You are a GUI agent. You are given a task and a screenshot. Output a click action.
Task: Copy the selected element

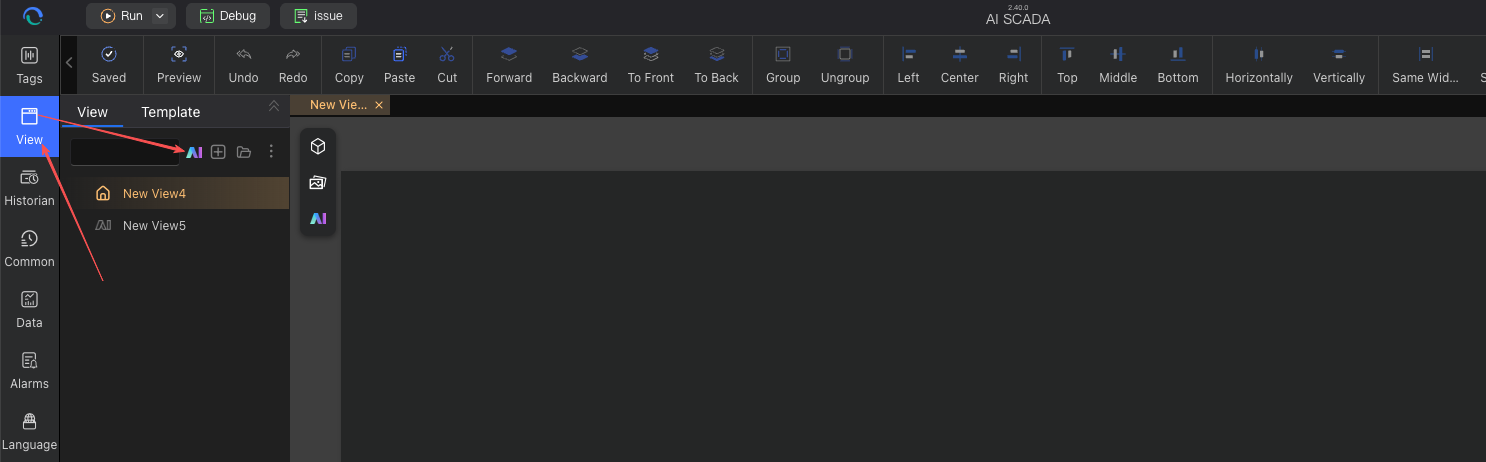(349, 65)
